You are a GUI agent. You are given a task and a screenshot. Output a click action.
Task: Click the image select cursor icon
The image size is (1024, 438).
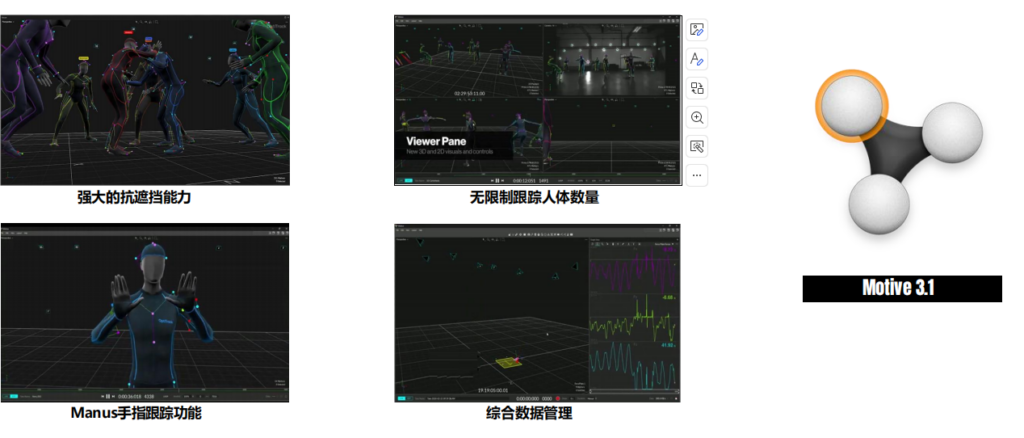[x=697, y=146]
